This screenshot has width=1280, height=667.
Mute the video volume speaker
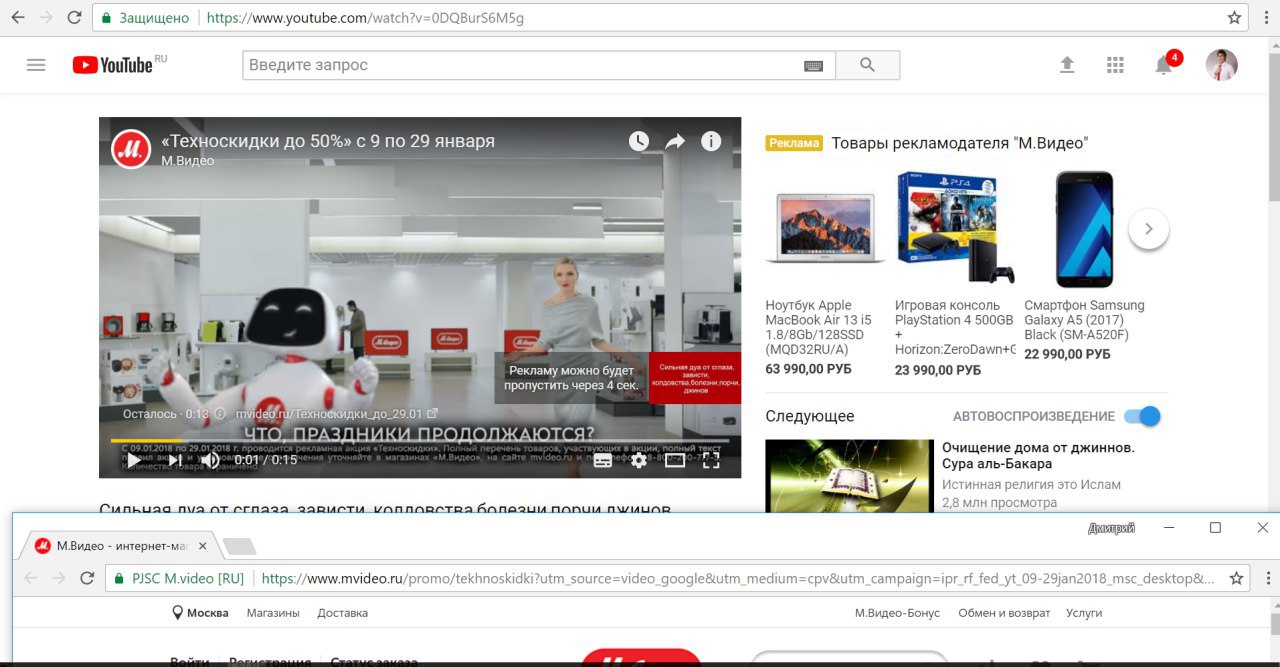(210, 460)
